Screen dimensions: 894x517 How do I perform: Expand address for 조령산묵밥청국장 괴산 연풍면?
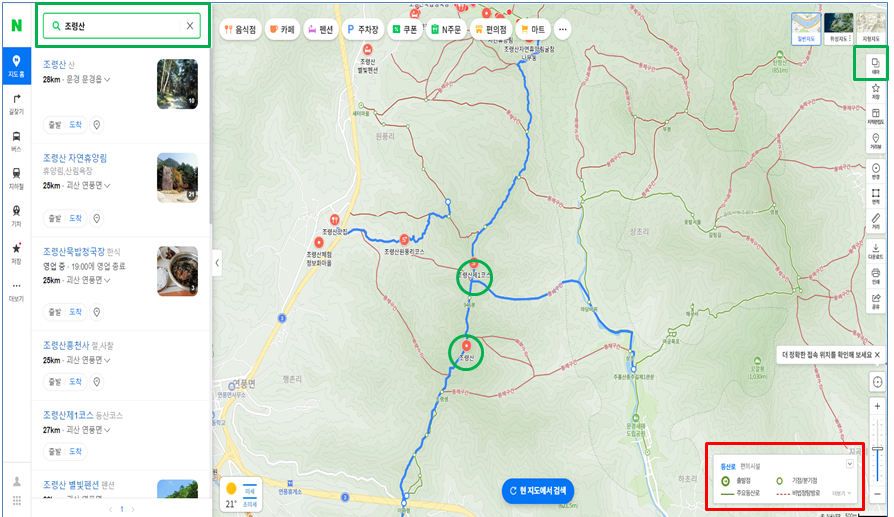(107, 280)
